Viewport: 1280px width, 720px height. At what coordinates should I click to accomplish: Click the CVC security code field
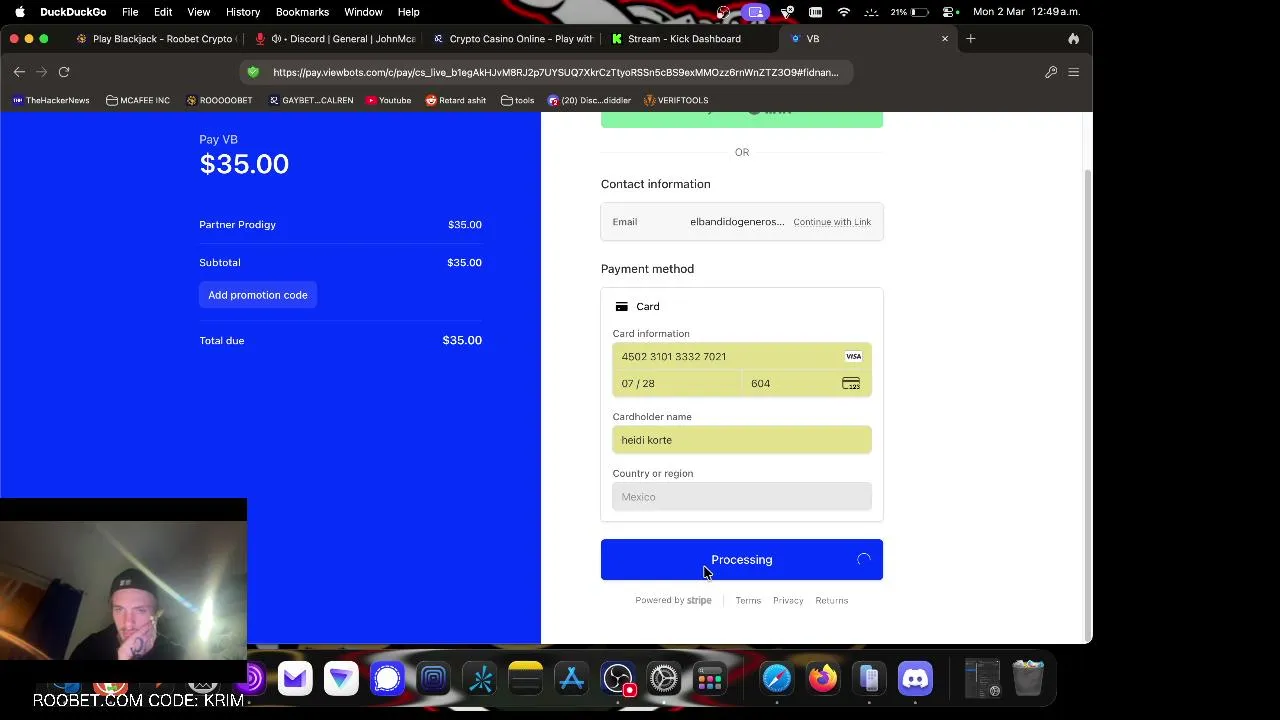click(x=806, y=384)
